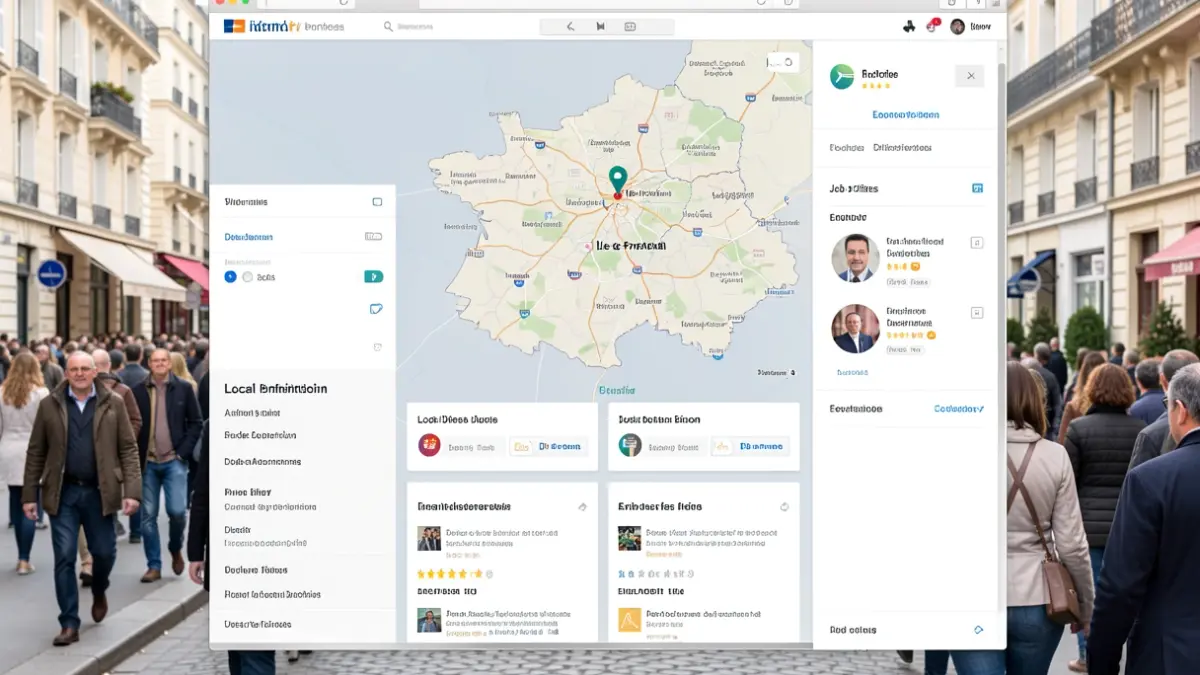
Task: Click the red round icon in first top card
Action: click(x=429, y=446)
